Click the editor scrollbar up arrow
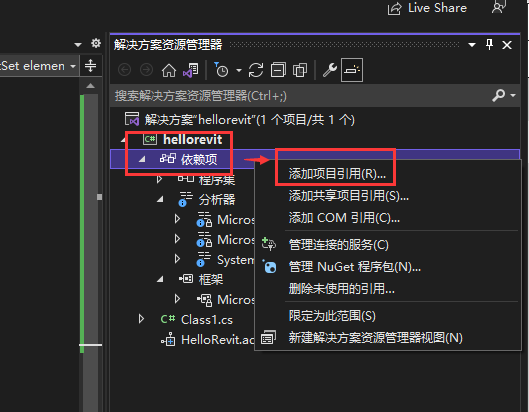The image size is (529, 412). click(x=90, y=86)
